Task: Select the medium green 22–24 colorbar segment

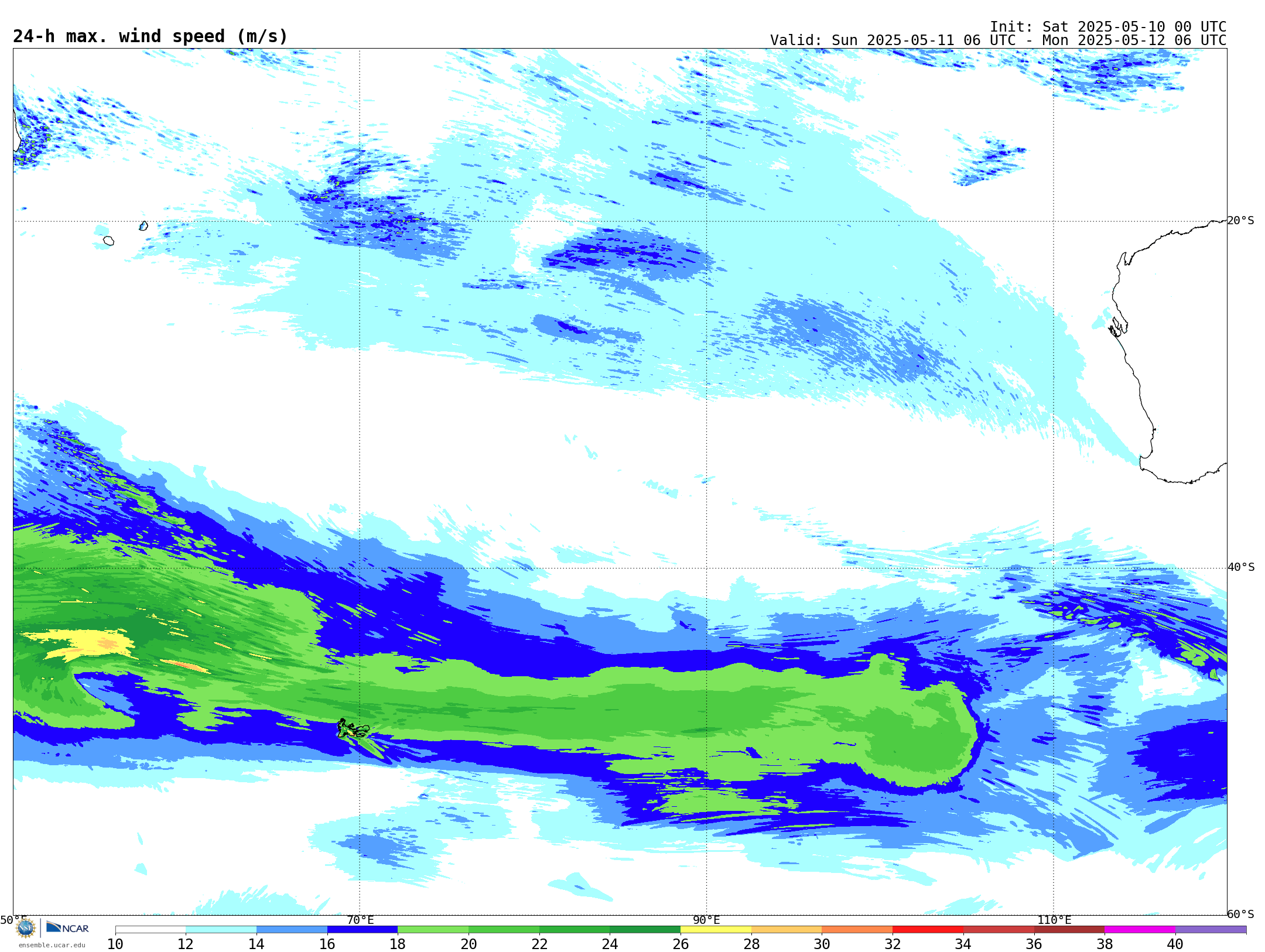Action: click(x=575, y=930)
